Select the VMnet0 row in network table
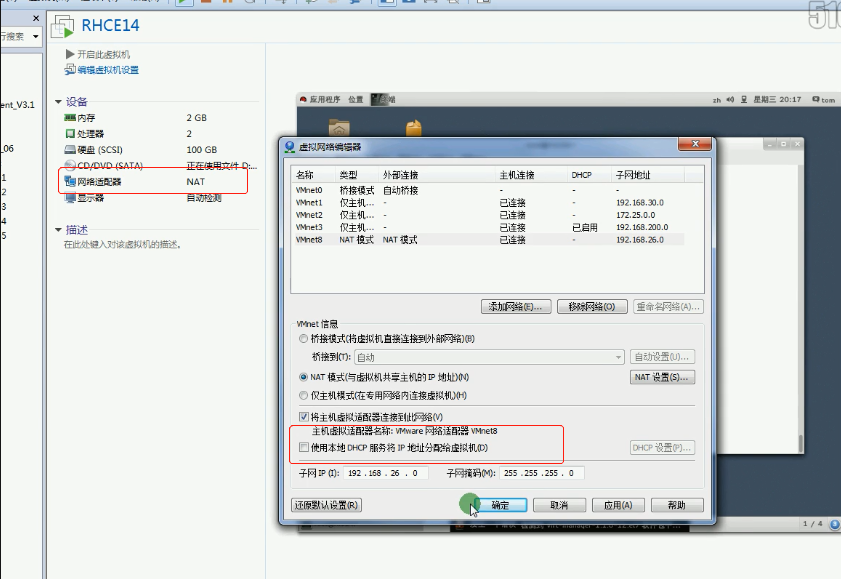The width and height of the screenshot is (841, 579). pyautogui.click(x=489, y=190)
